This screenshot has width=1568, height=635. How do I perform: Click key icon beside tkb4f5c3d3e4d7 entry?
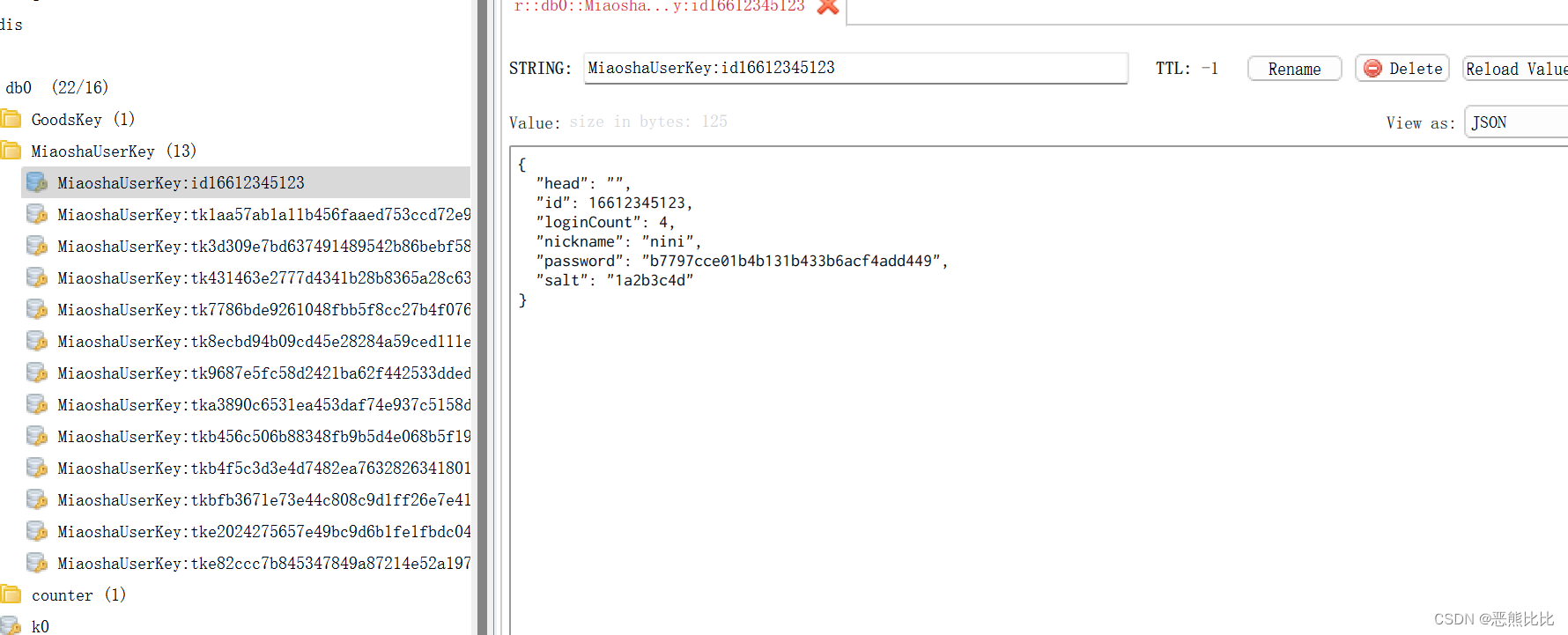[x=37, y=468]
